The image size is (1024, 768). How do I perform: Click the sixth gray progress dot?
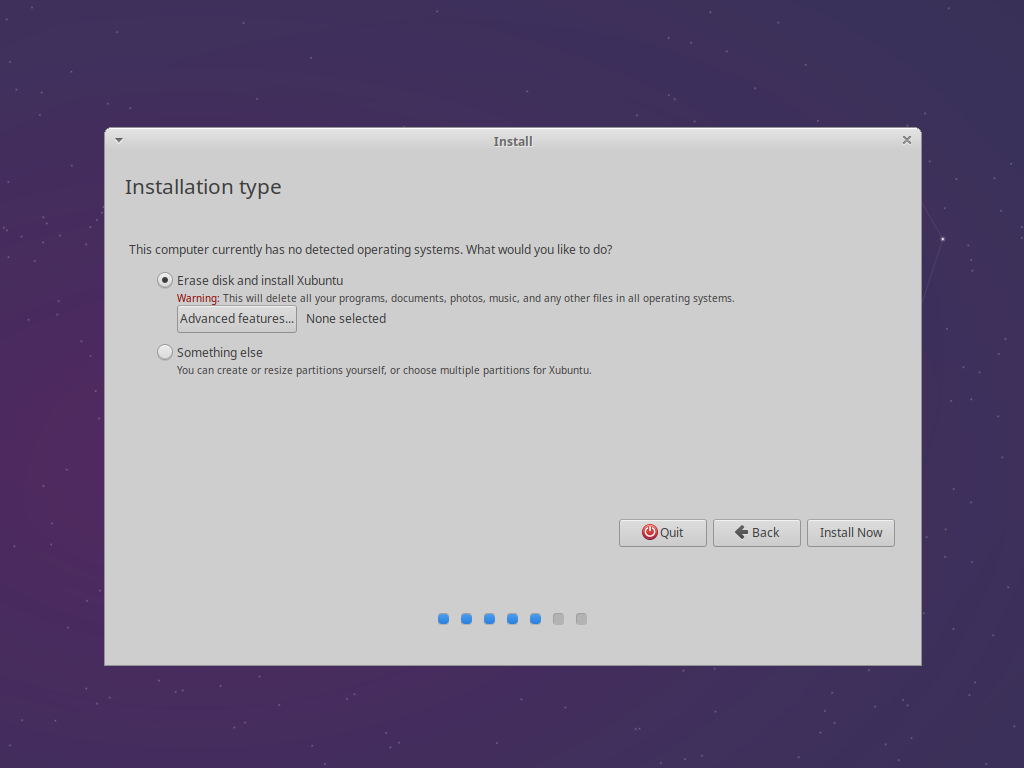558,619
